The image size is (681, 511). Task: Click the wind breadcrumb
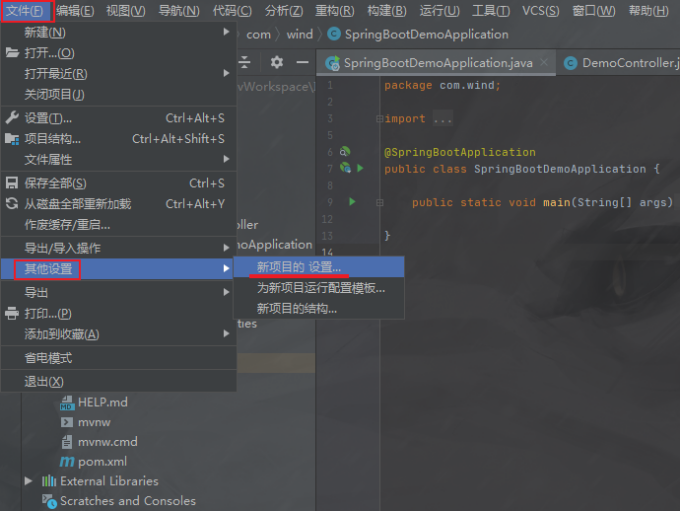pyautogui.click(x=300, y=34)
